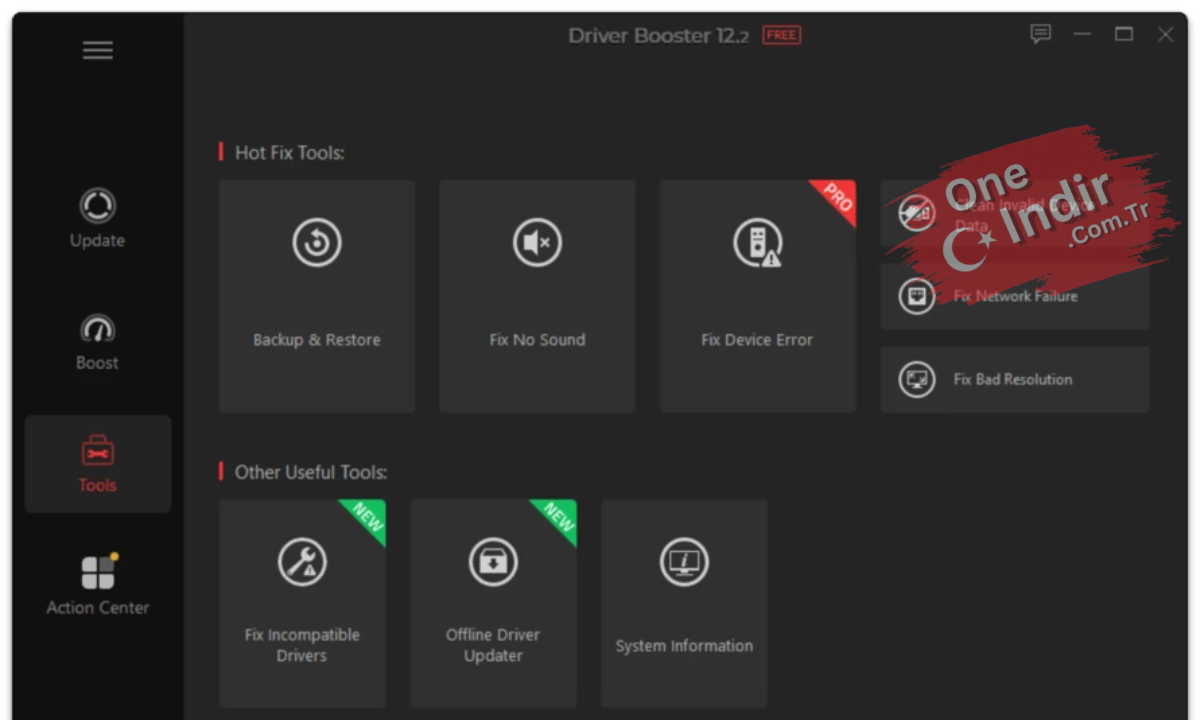Screen dimensions: 1200x720
Task: Open the Action Center grid icon
Action: click(98, 572)
